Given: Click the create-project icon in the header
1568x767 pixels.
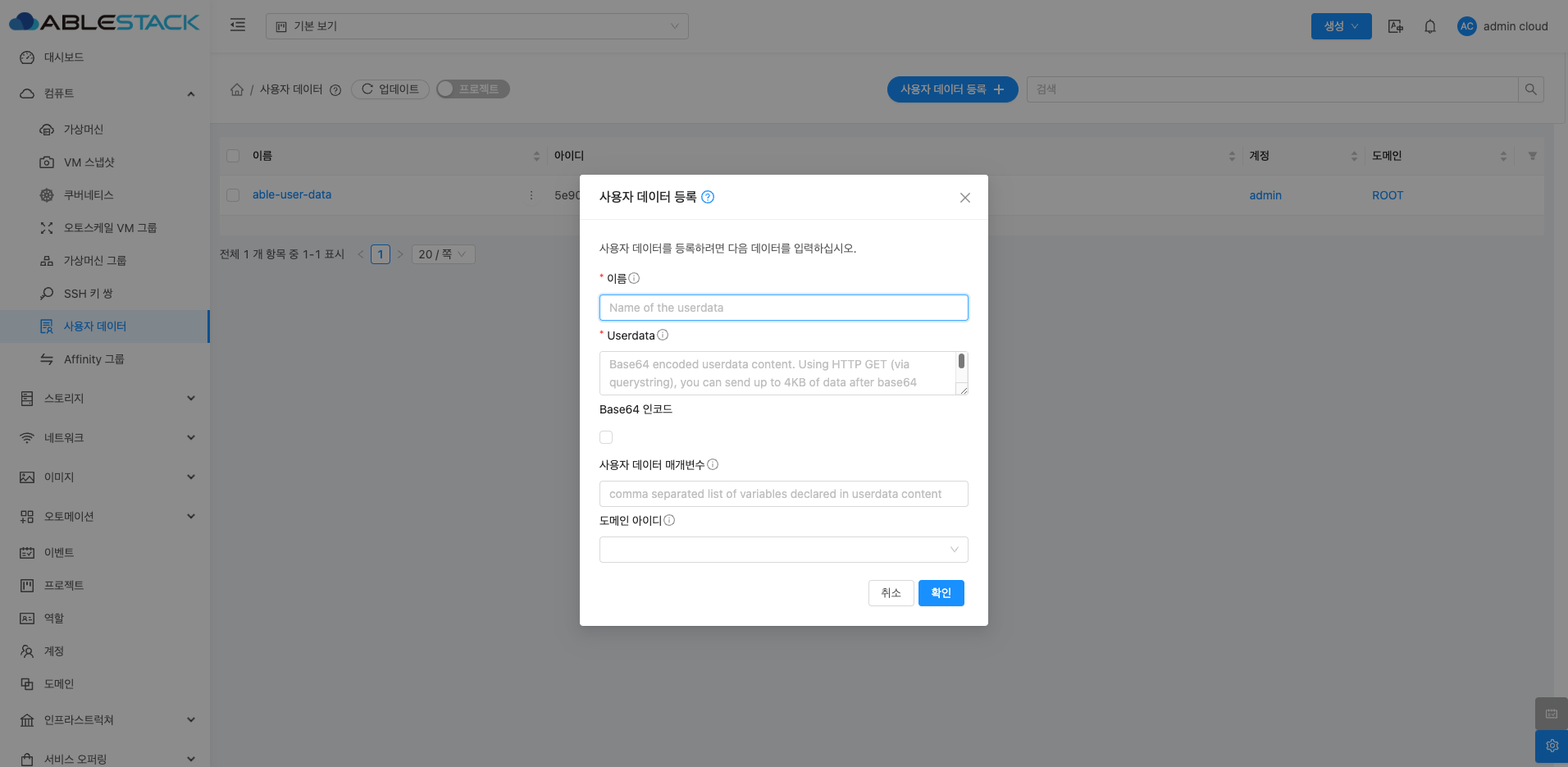Looking at the screenshot, I should point(1395,26).
